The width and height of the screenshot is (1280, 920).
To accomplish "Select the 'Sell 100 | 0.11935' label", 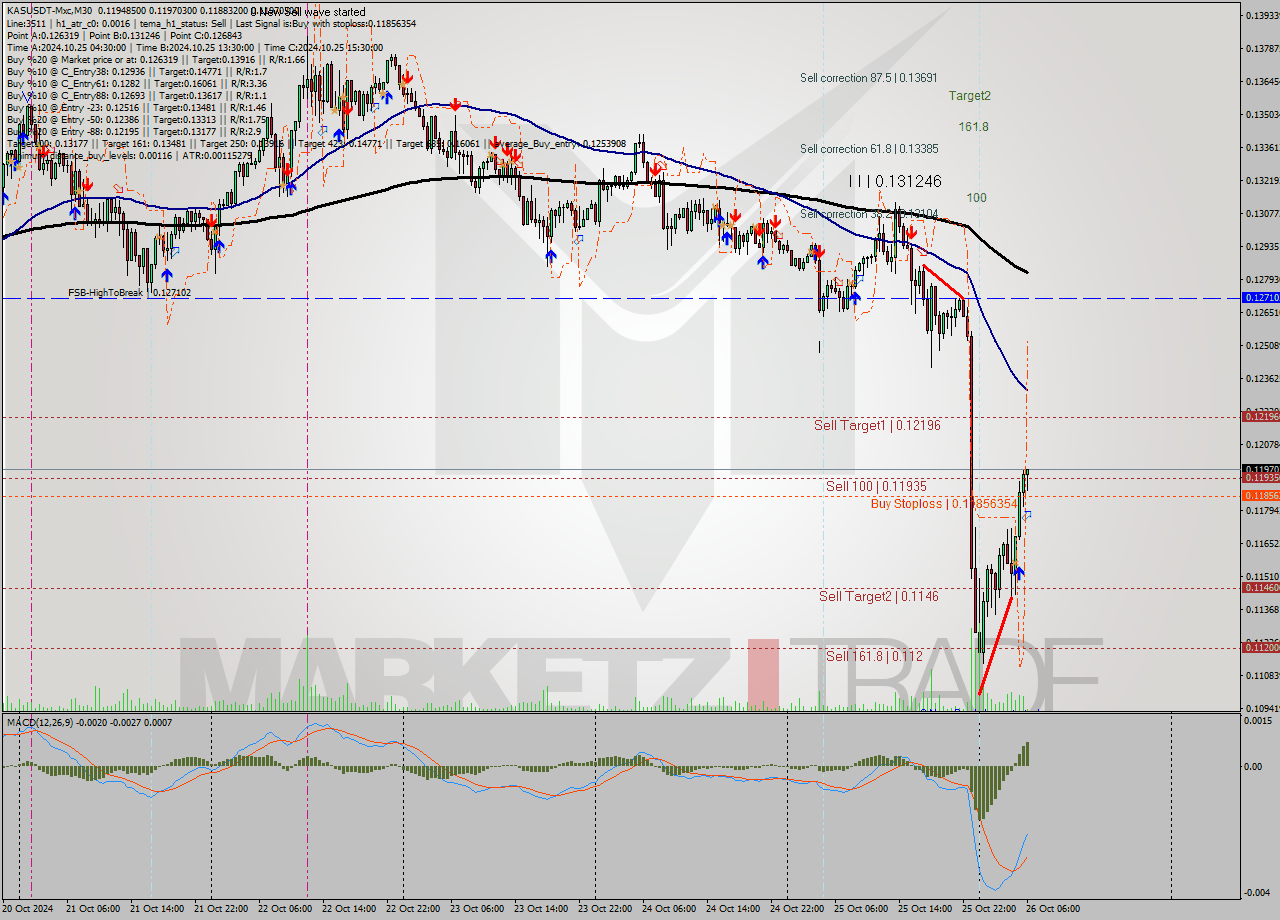I will [x=878, y=486].
